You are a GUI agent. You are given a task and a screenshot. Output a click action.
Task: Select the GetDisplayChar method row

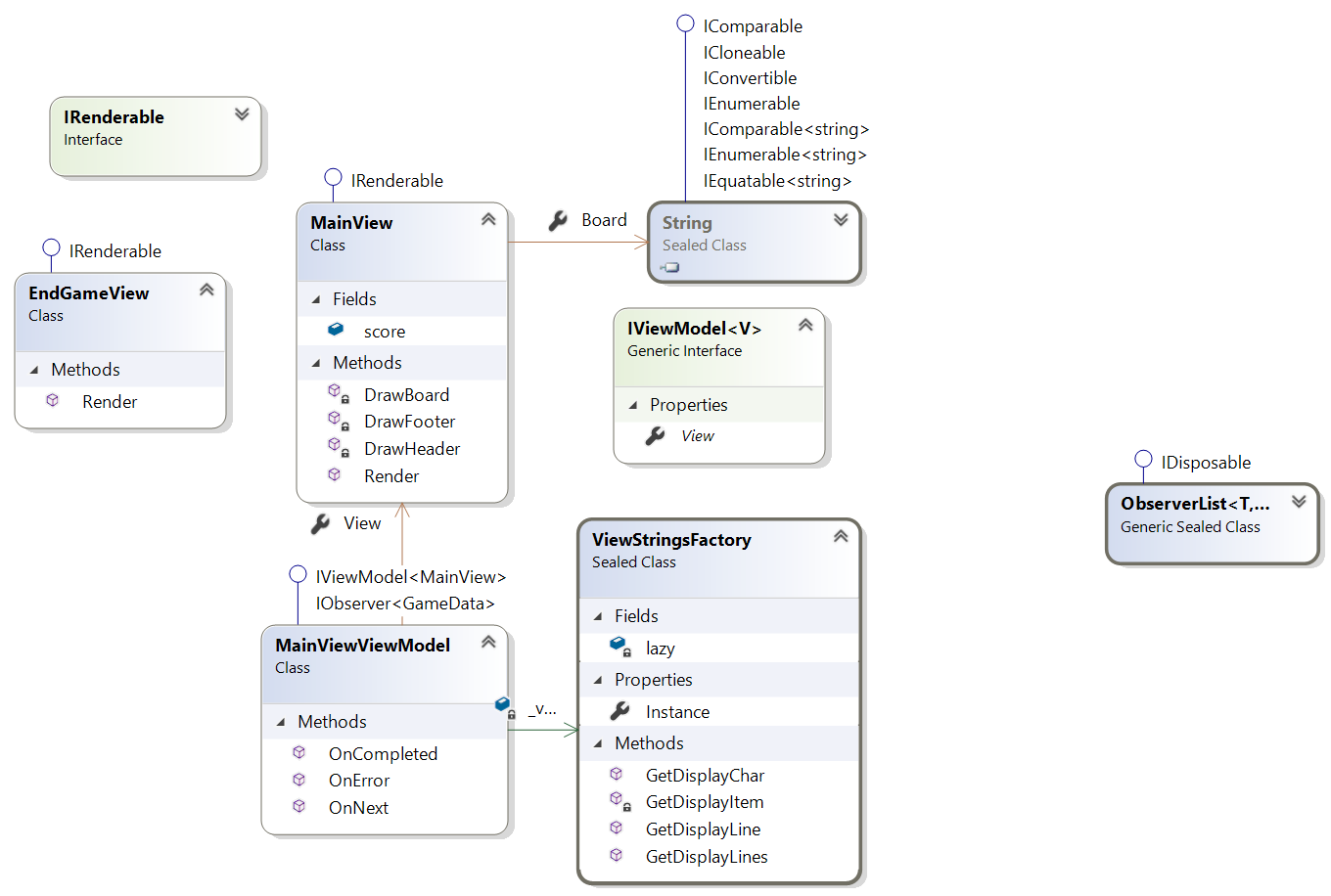[x=719, y=775]
